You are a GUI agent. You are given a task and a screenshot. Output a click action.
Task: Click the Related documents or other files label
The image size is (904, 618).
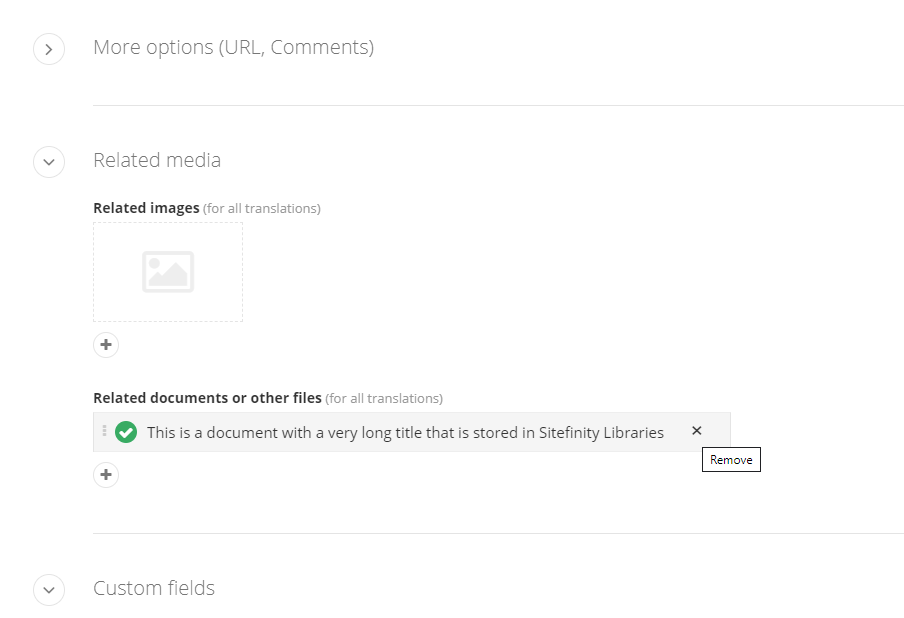[x=208, y=398]
